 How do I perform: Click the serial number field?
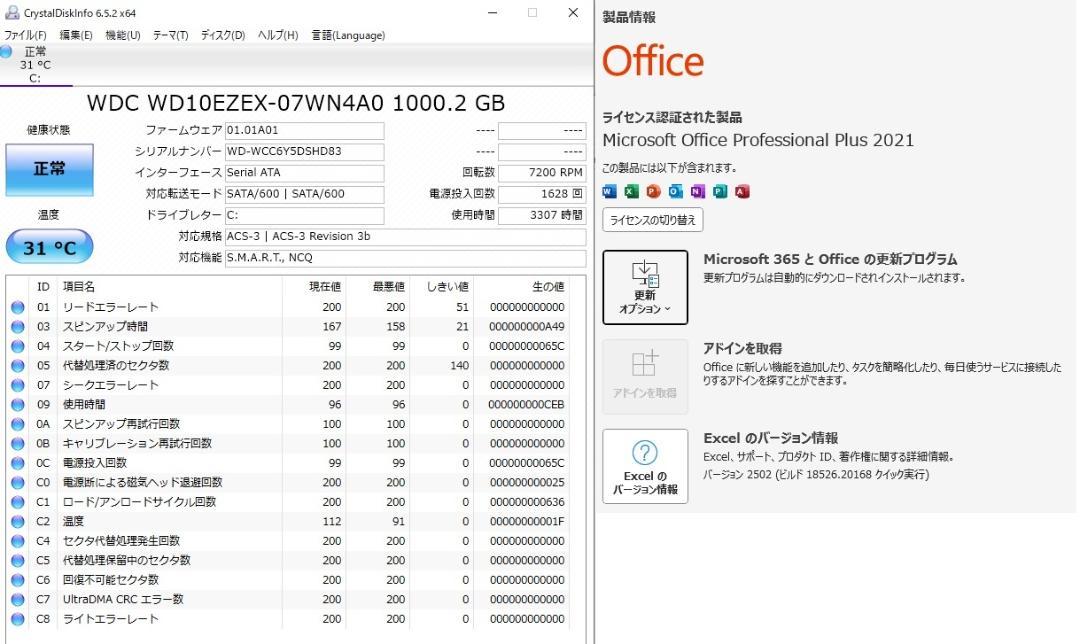[x=304, y=152]
